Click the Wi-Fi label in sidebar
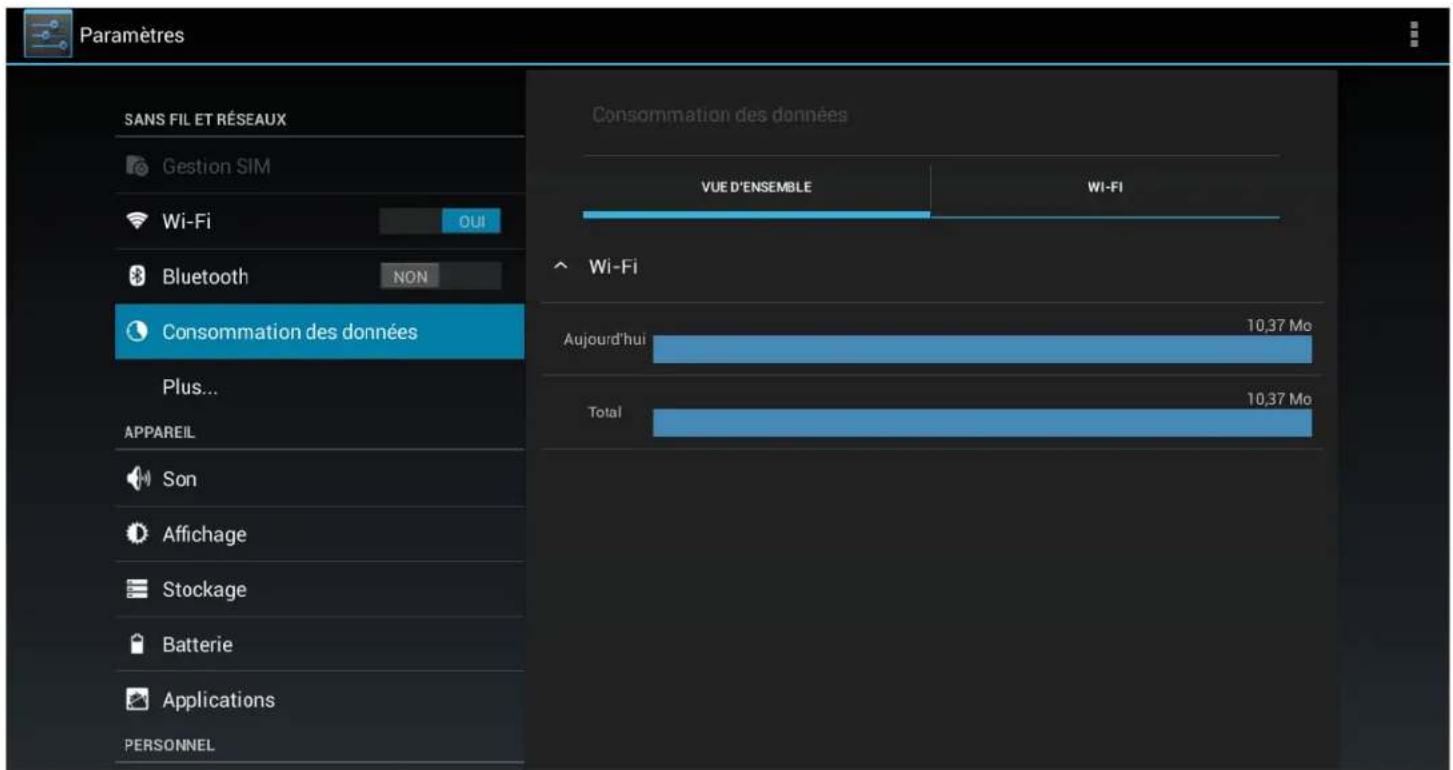 (187, 221)
